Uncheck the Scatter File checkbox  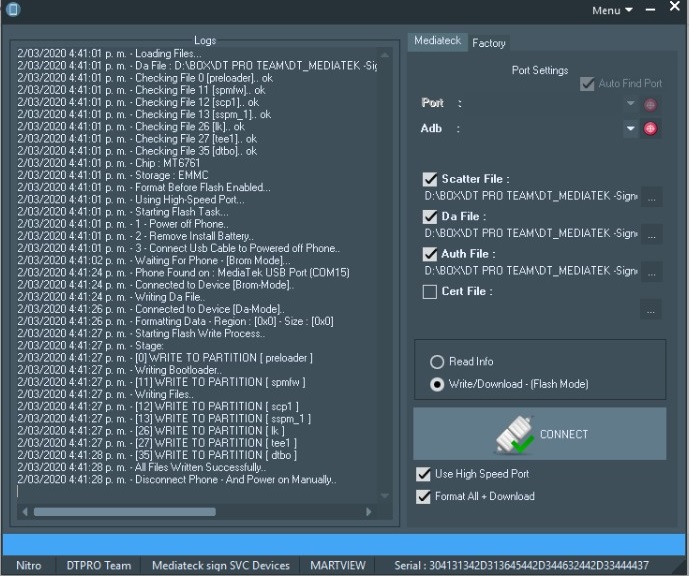click(431, 179)
